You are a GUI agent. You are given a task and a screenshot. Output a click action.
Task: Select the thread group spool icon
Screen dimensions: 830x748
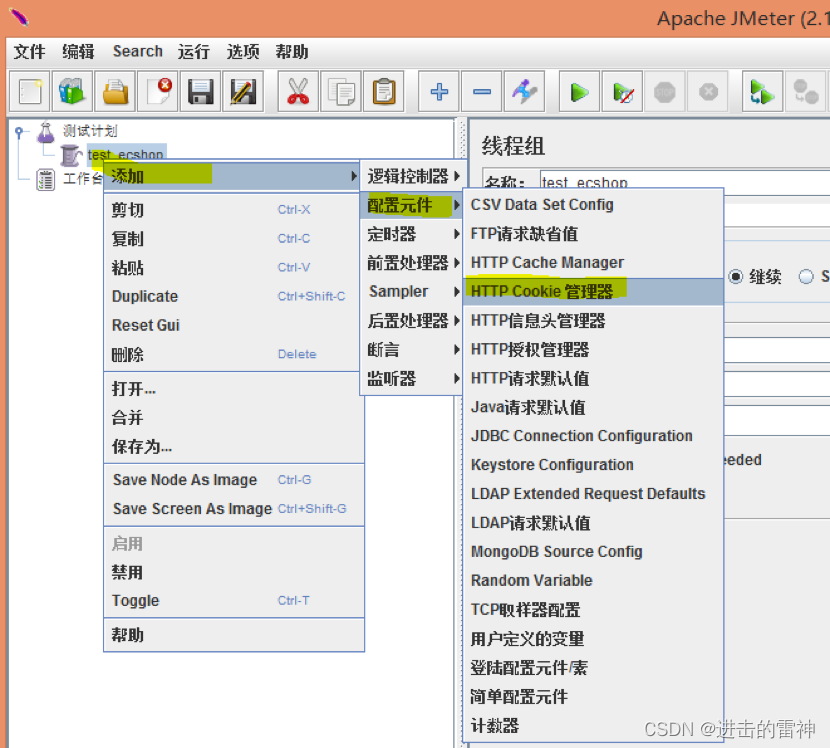pyautogui.click(x=70, y=155)
